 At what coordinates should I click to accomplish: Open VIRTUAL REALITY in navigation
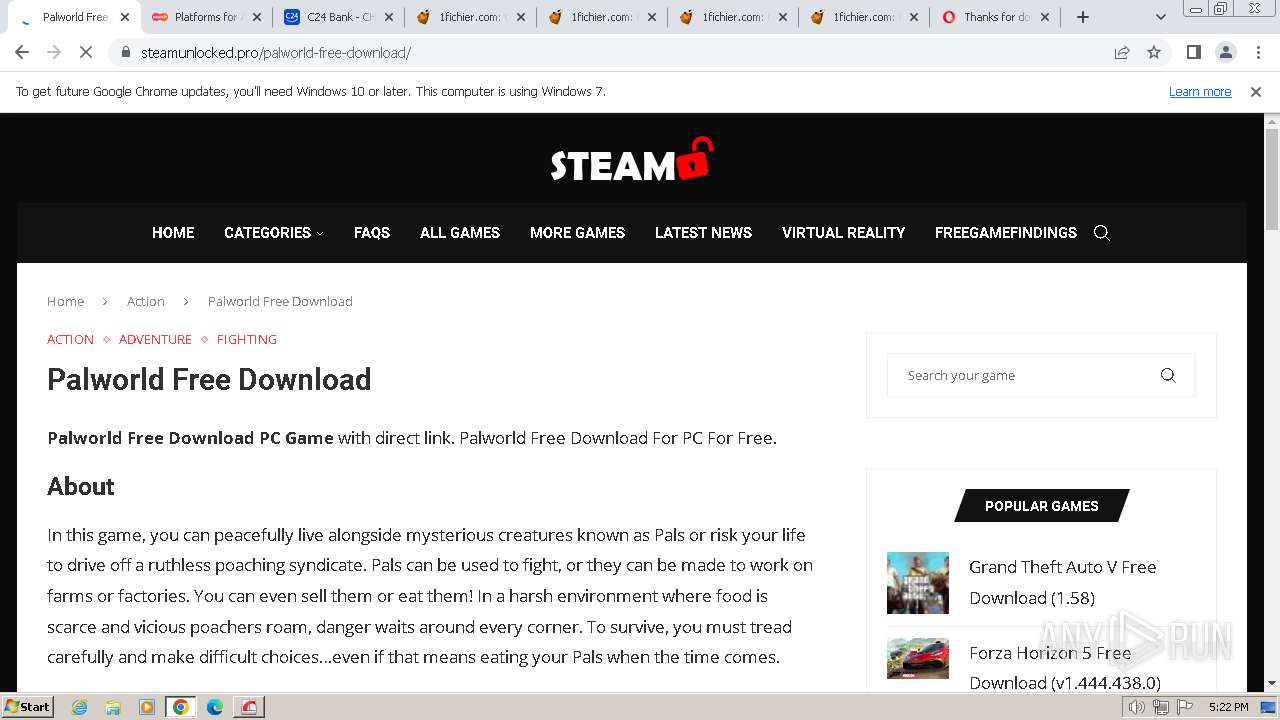click(x=843, y=233)
